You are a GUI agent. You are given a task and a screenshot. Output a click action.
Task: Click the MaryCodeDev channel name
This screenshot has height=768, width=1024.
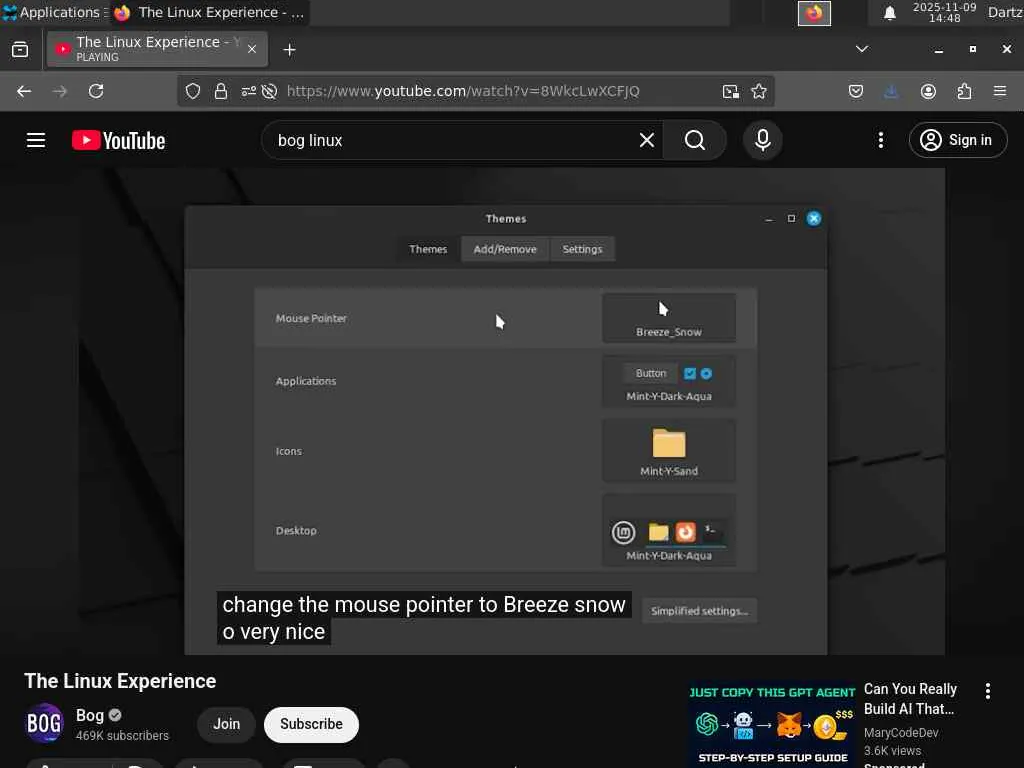[901, 733]
